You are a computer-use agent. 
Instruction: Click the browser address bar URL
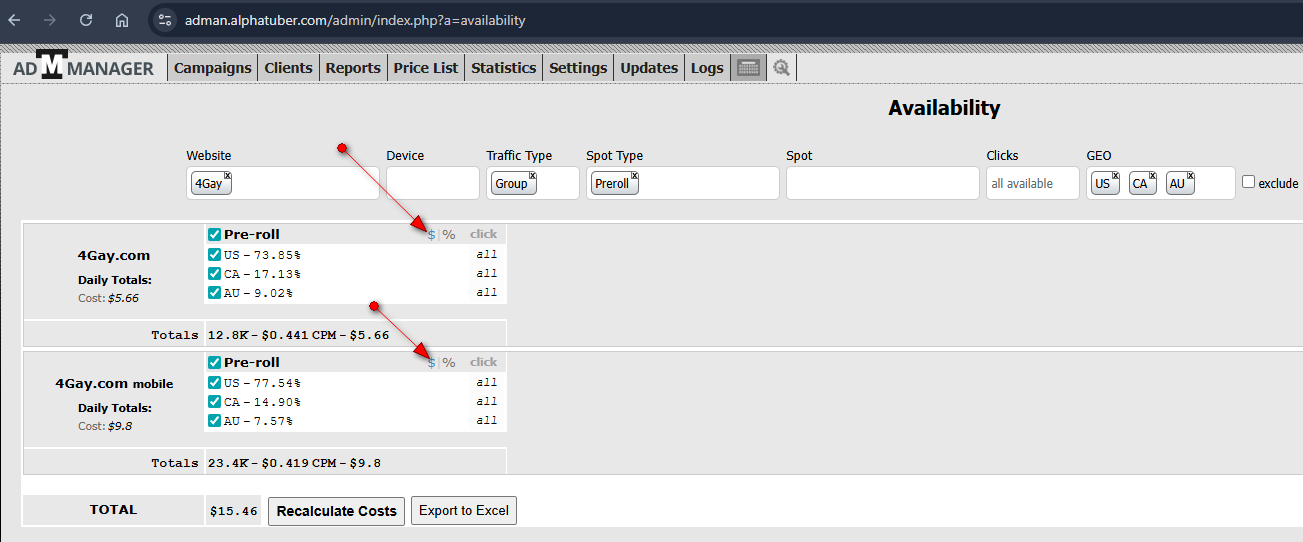click(x=355, y=20)
